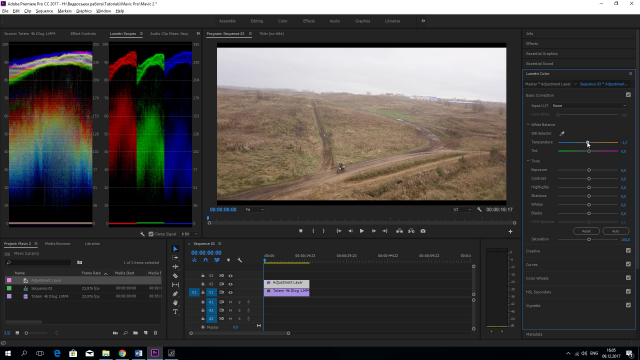This screenshot has height=360, width=640.
Task: Open Master clip dropdown in Lumetri
Action: [576, 84]
